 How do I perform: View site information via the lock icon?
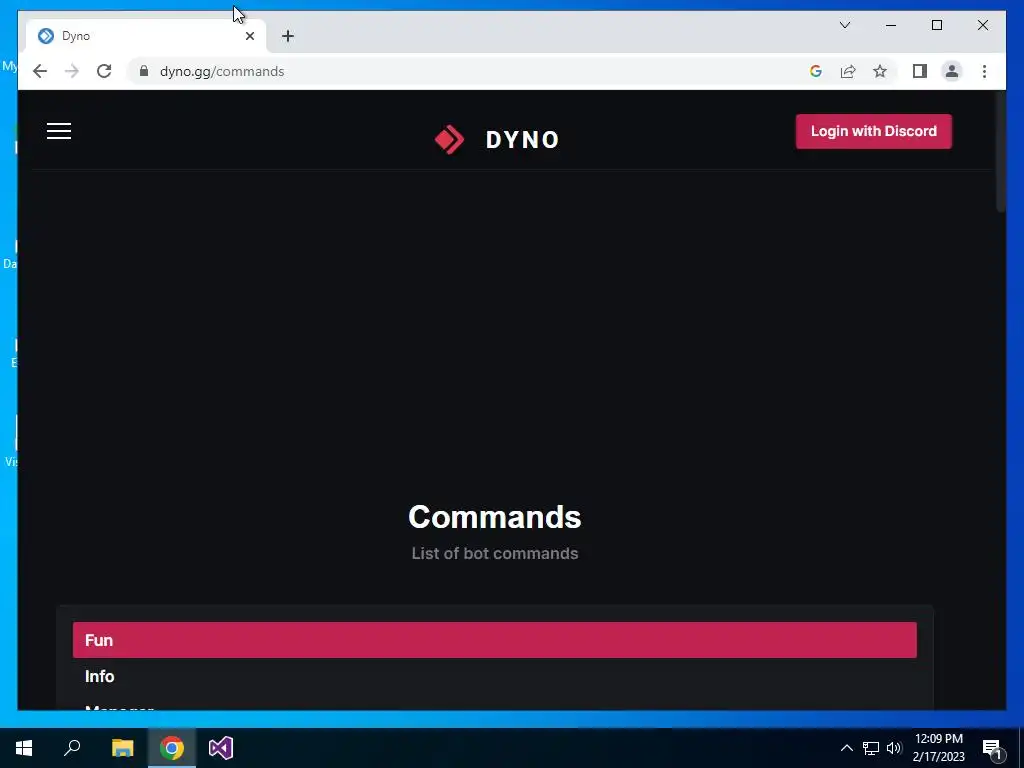coord(144,71)
